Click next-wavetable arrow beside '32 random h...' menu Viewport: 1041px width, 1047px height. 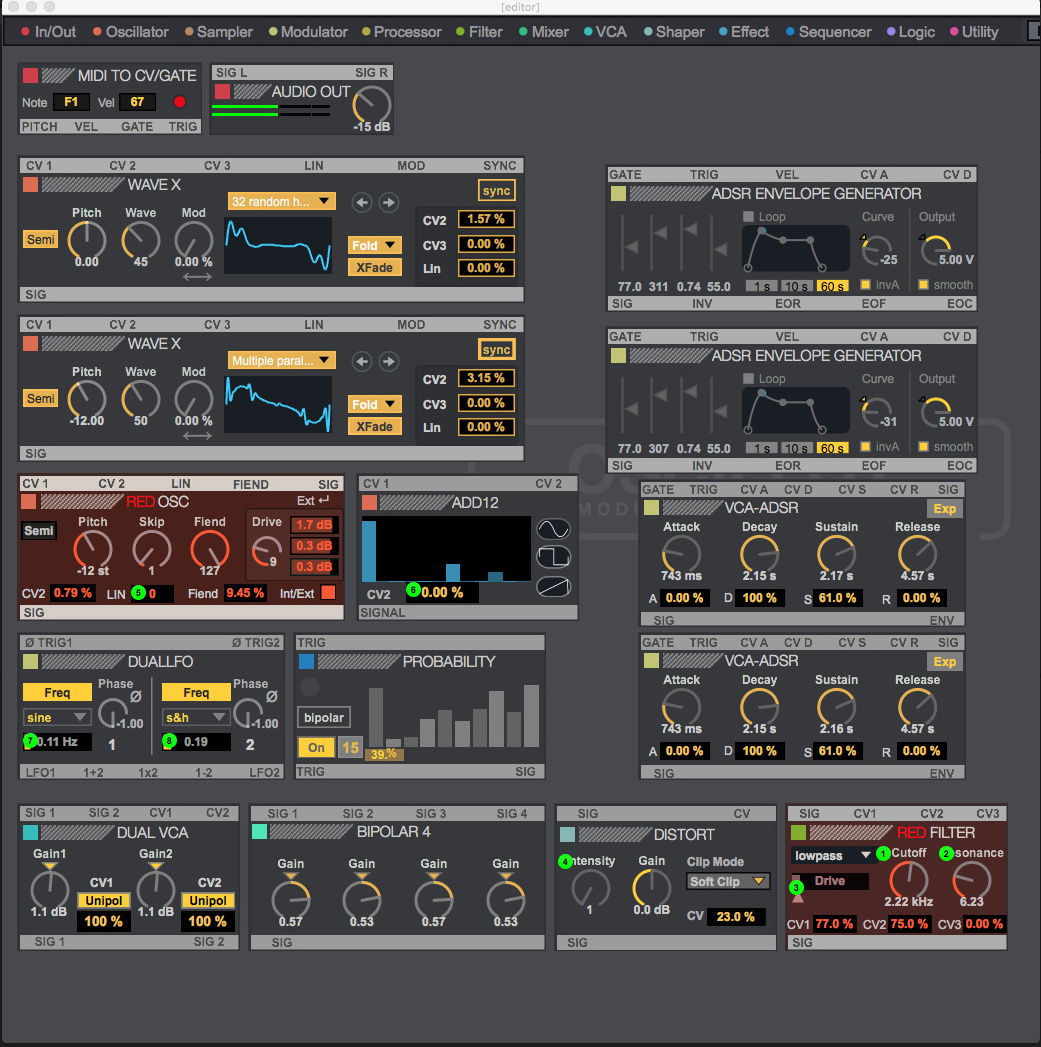pos(388,202)
